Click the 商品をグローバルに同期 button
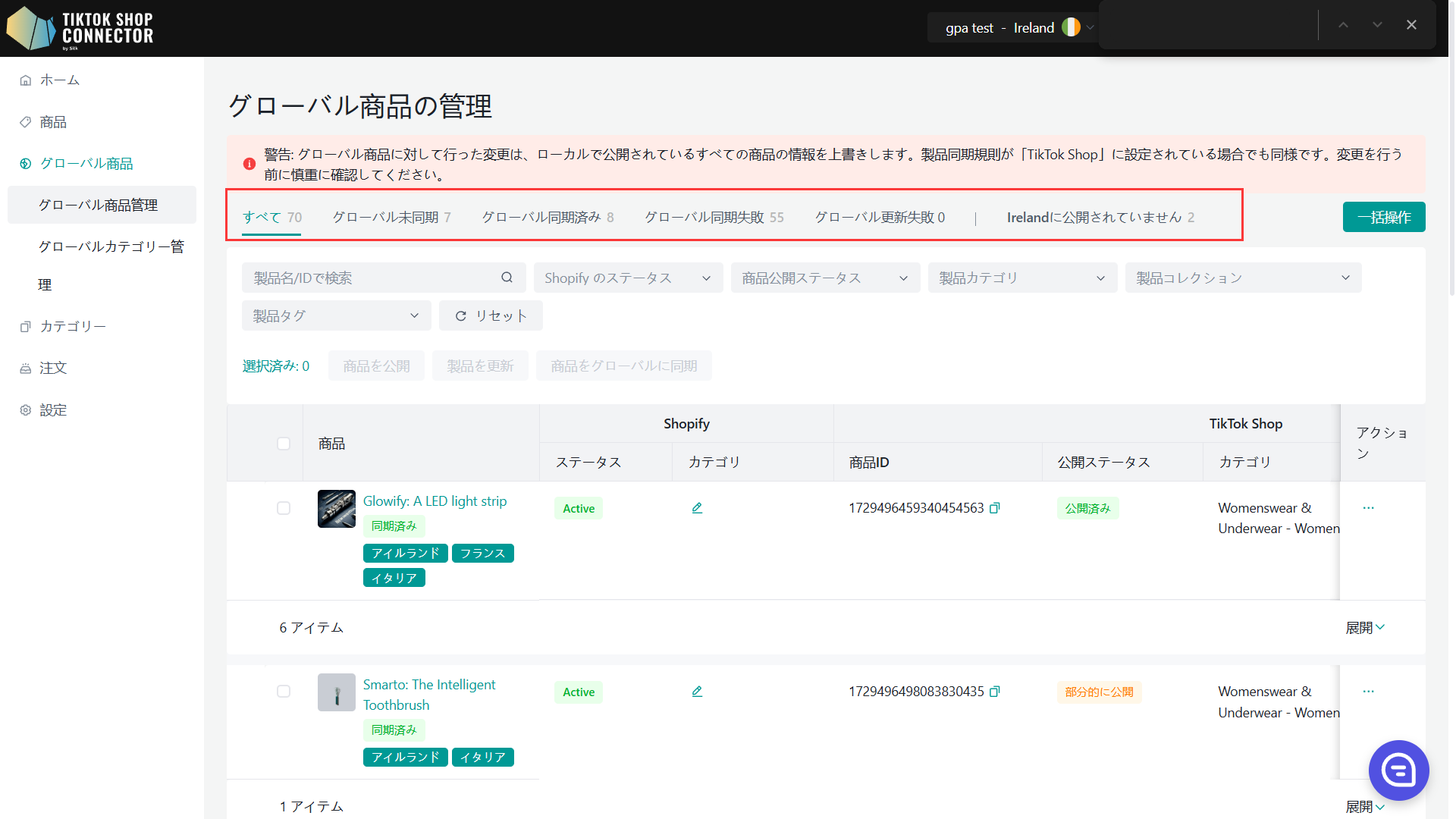1456x819 pixels. pos(623,366)
